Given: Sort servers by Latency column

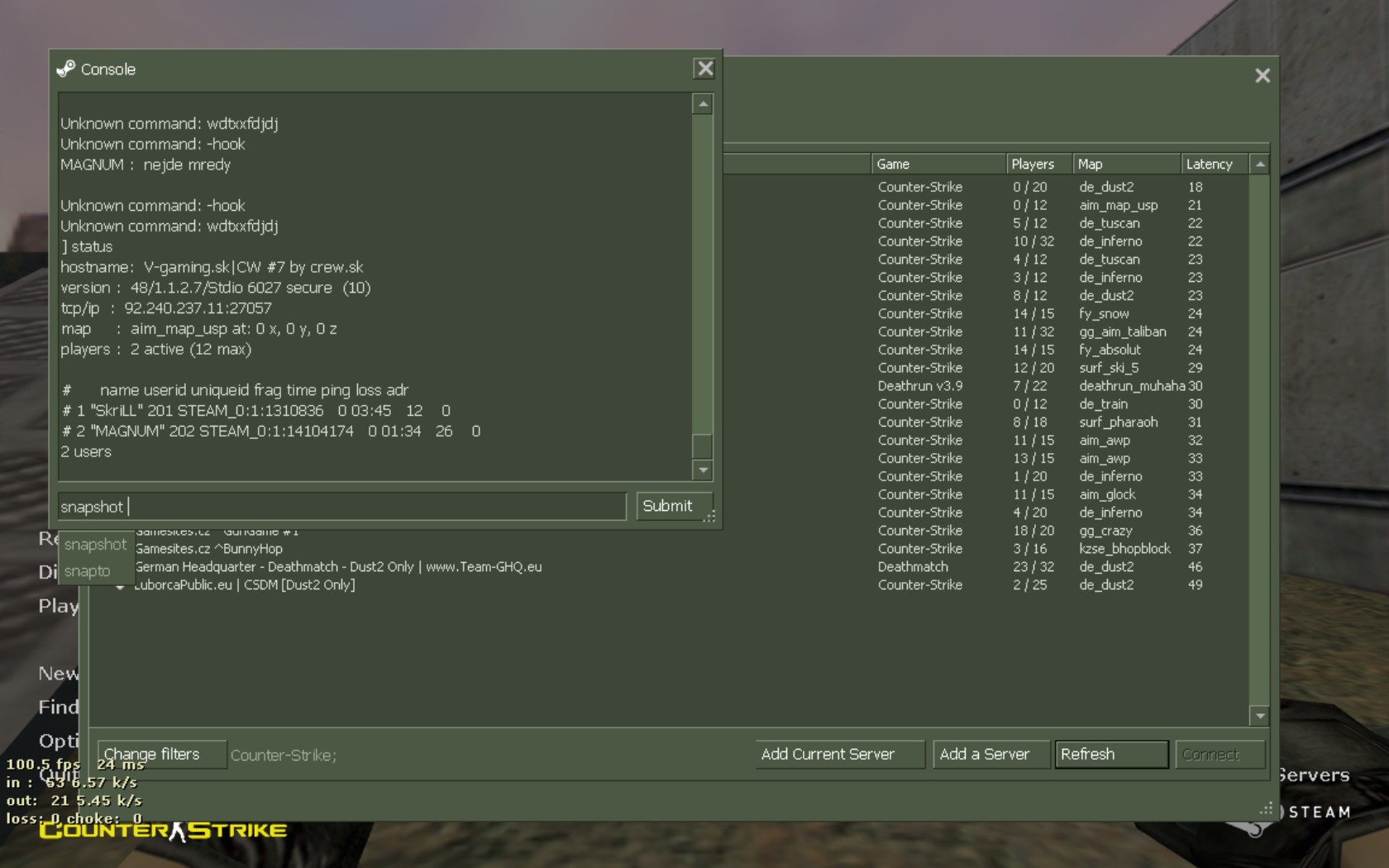Looking at the screenshot, I should pyautogui.click(x=1214, y=164).
